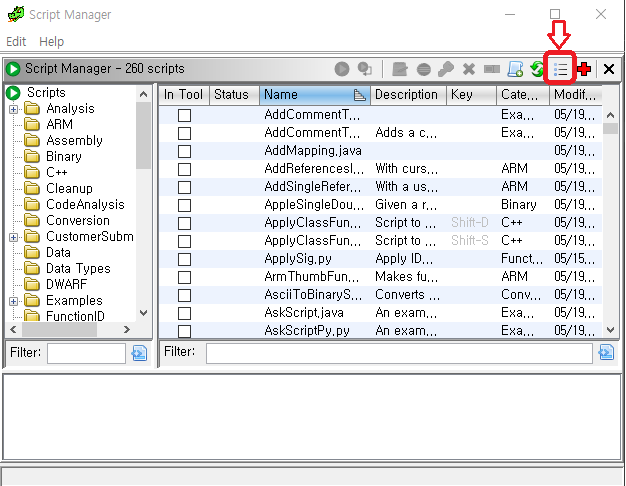Click the Shift-S key binding cell

pyautogui.click(x=470, y=240)
